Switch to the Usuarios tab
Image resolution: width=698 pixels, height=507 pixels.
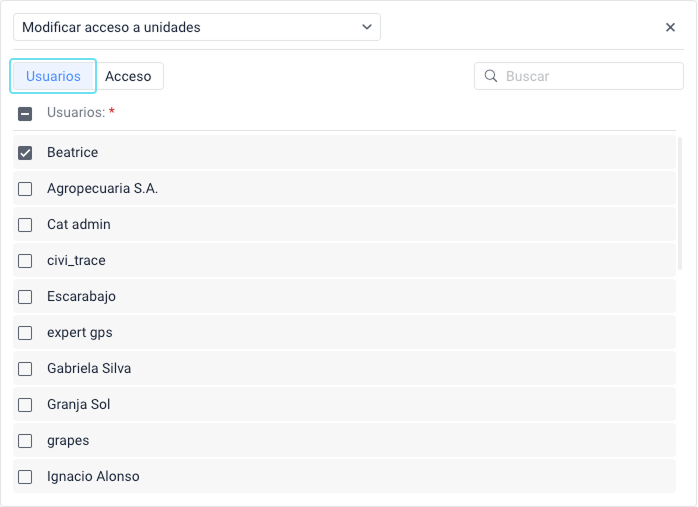[53, 76]
